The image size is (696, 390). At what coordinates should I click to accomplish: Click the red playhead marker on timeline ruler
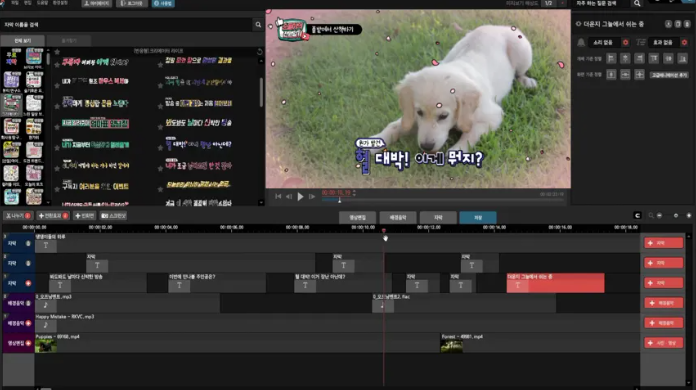(384, 231)
